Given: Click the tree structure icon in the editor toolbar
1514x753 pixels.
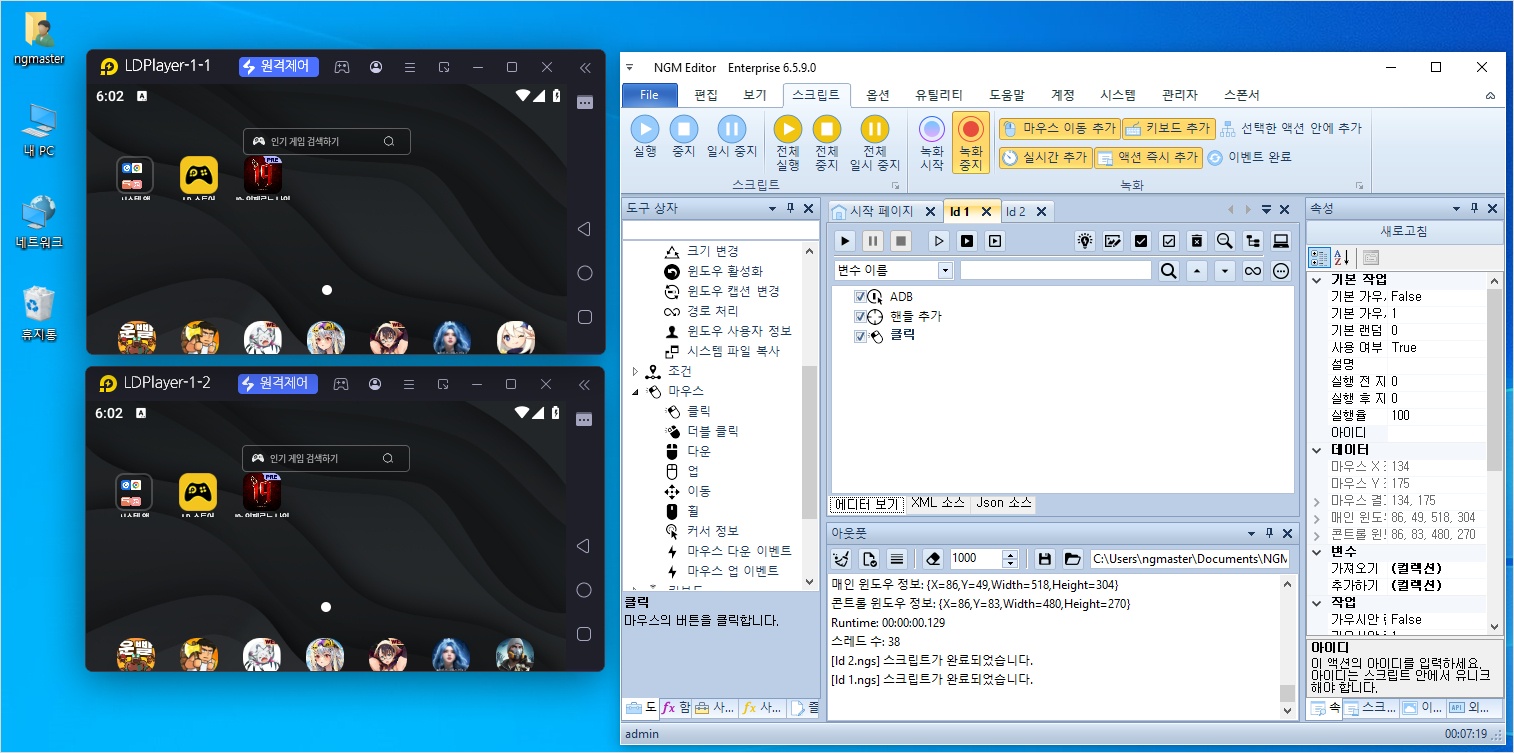Looking at the screenshot, I should 1252,241.
